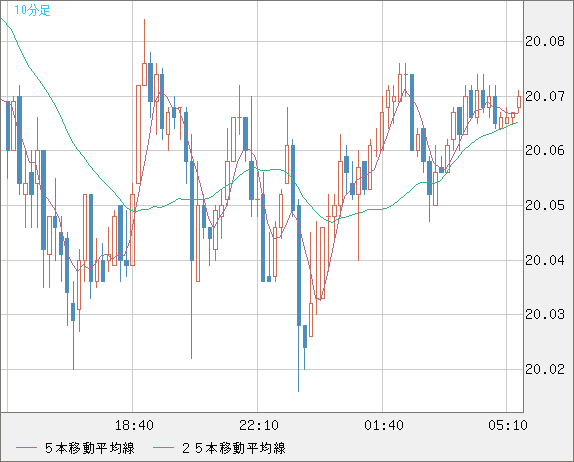The width and height of the screenshot is (574, 462).
Task: Click the 18:40 time axis label
Action: coord(134,425)
